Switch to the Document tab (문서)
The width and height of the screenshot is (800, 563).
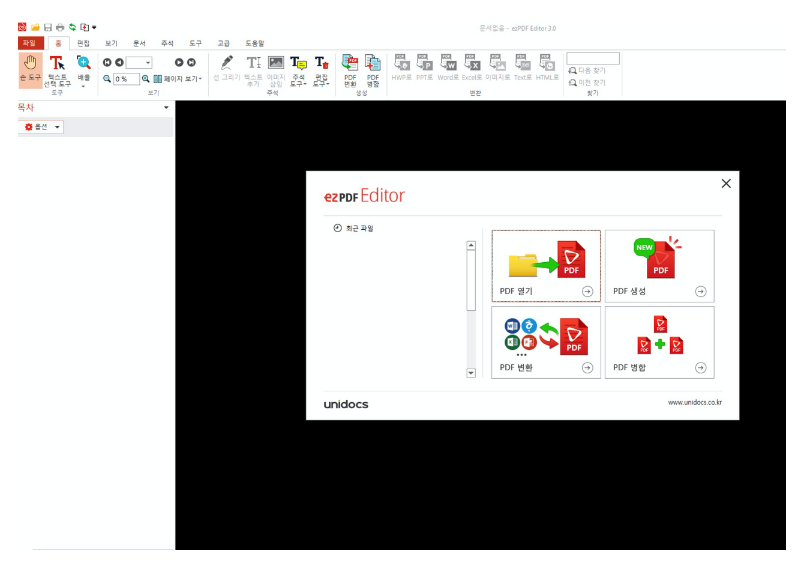[139, 43]
